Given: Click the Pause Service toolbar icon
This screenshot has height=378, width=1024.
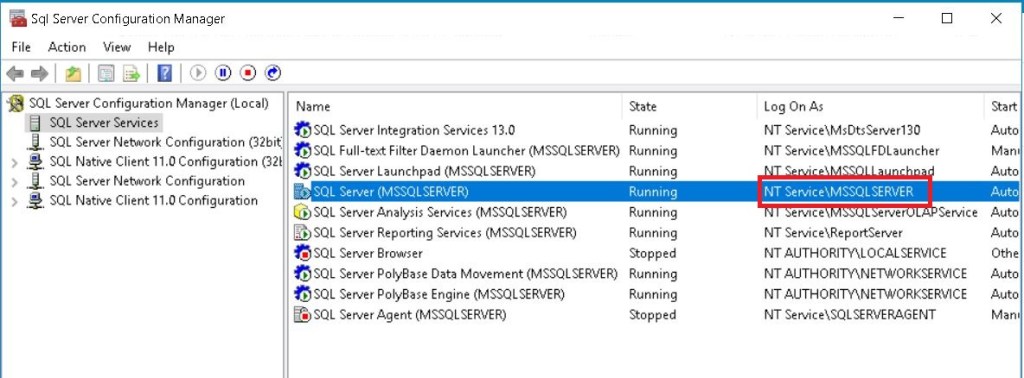Looking at the screenshot, I should tap(223, 73).
